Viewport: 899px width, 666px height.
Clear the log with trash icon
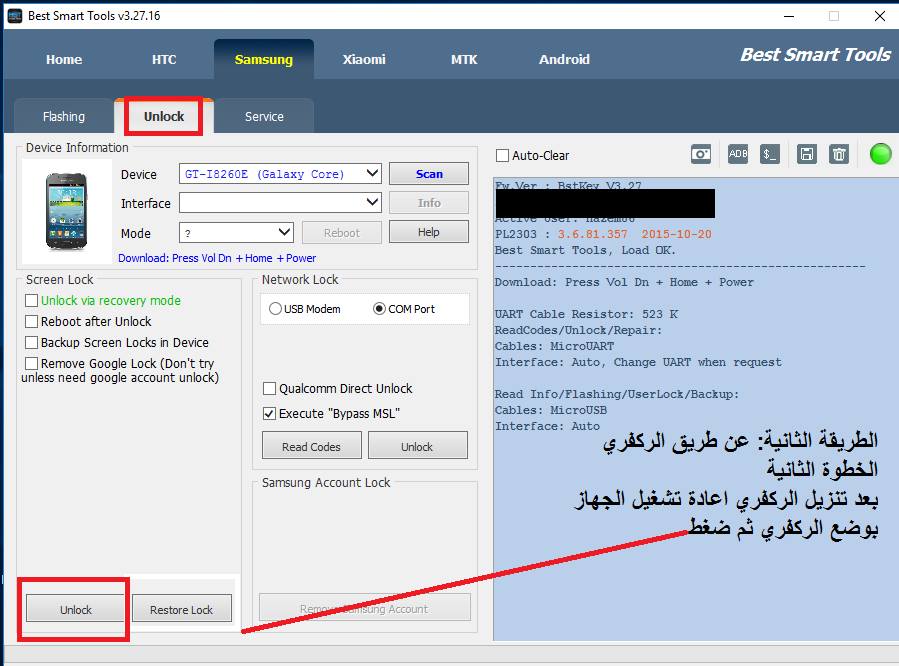(839, 154)
